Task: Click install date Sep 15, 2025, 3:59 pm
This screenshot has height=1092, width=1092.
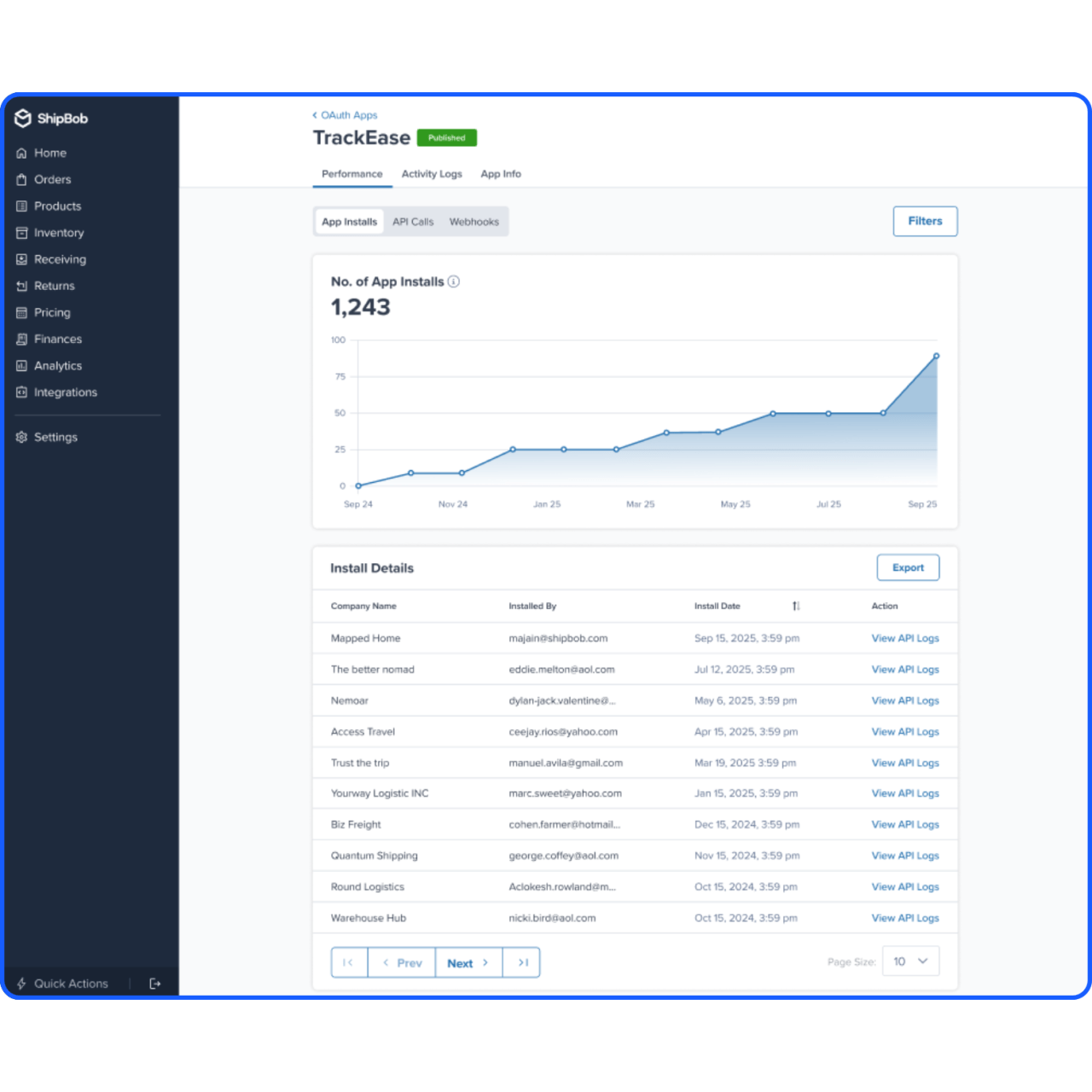Action: (746, 638)
